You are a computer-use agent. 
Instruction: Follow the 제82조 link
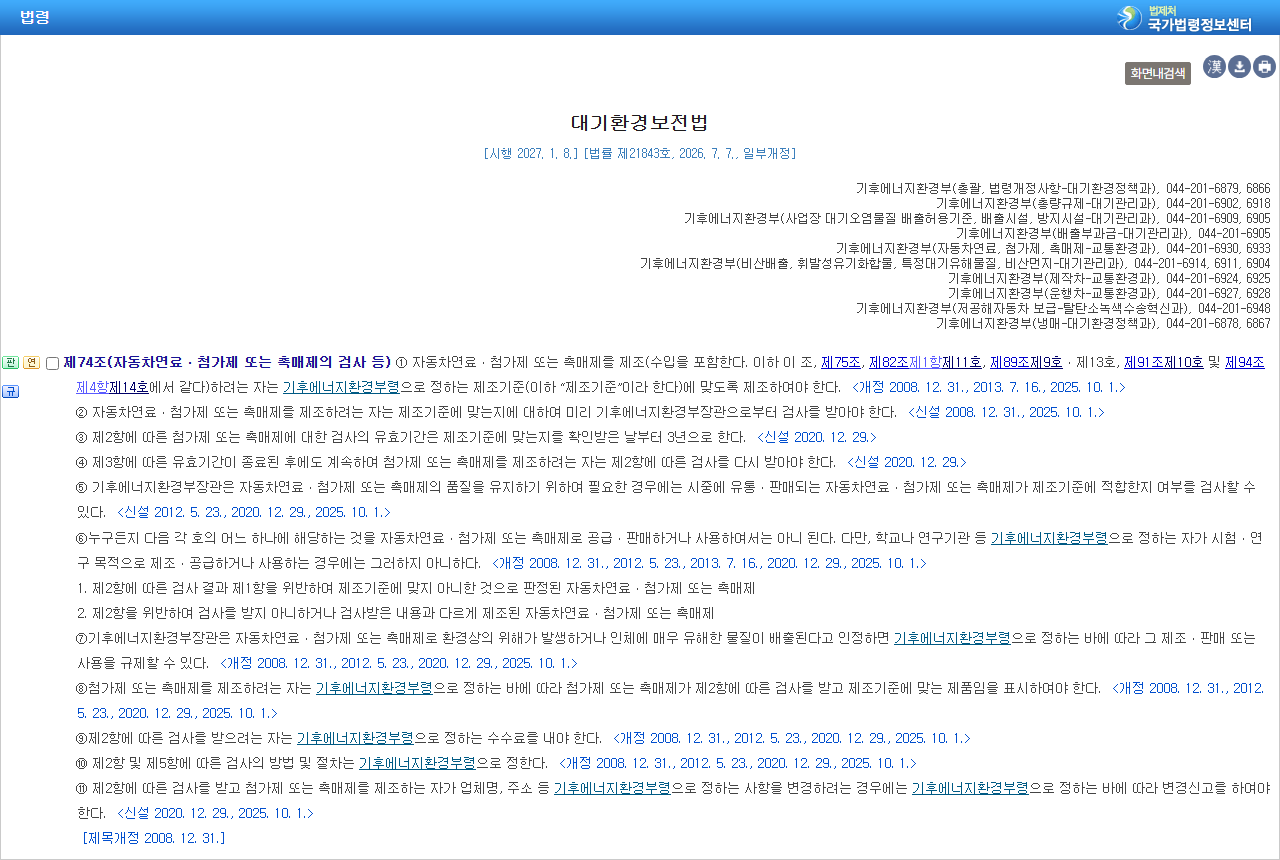point(888,362)
